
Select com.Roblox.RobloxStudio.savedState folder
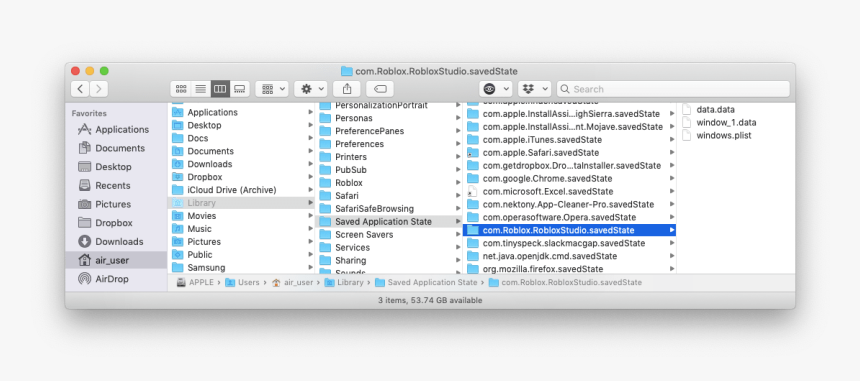coord(569,230)
